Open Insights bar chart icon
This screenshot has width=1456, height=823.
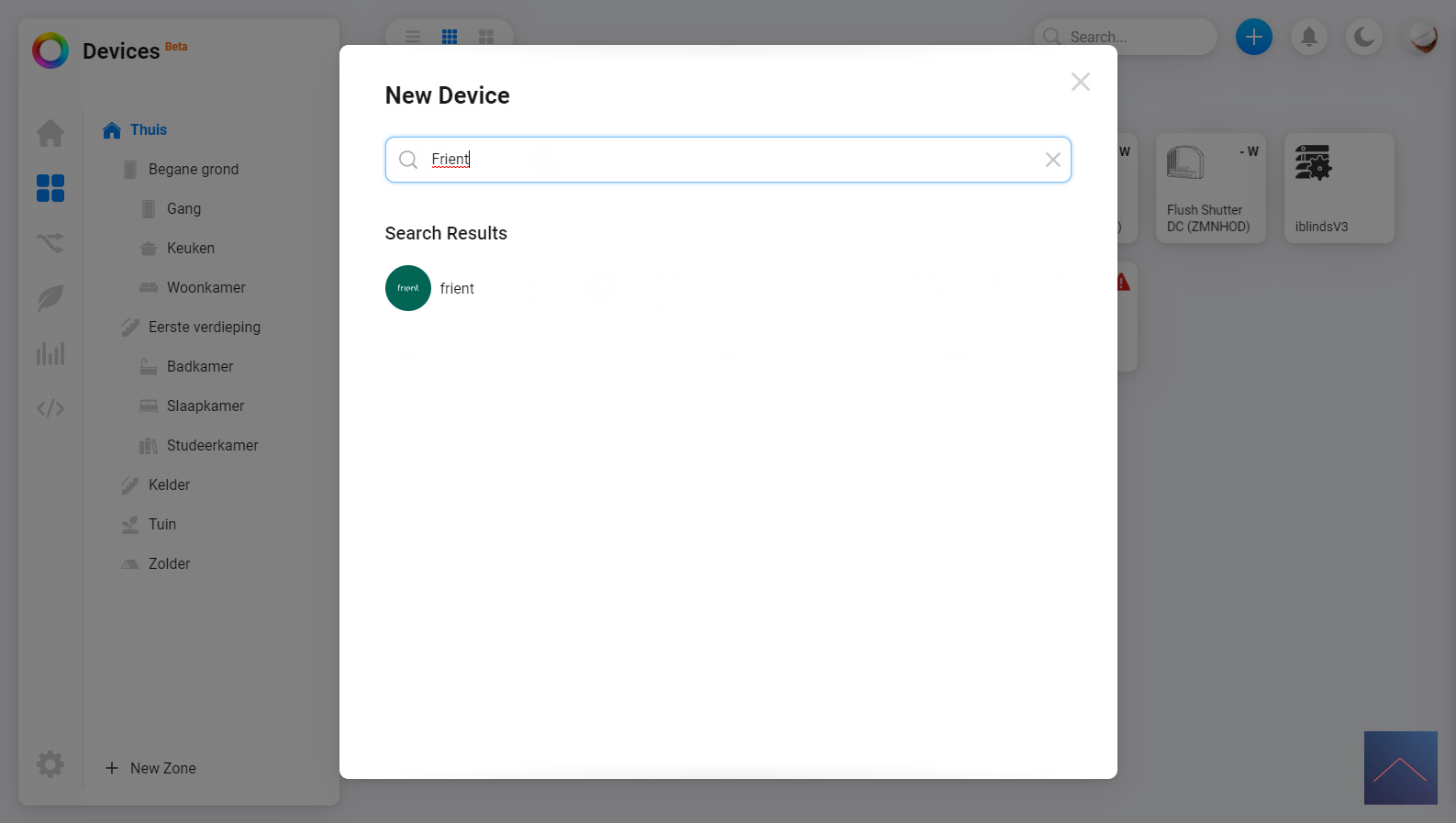click(50, 353)
